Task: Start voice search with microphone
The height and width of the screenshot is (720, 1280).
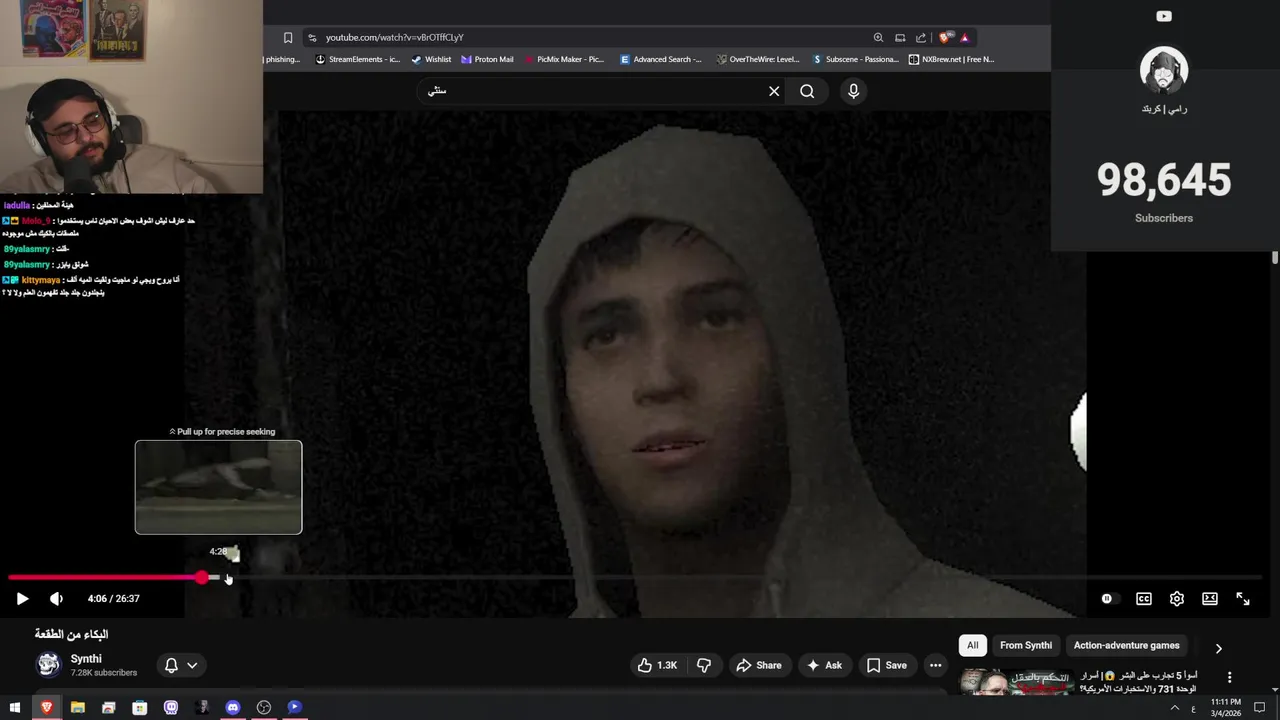Action: pyautogui.click(x=853, y=91)
